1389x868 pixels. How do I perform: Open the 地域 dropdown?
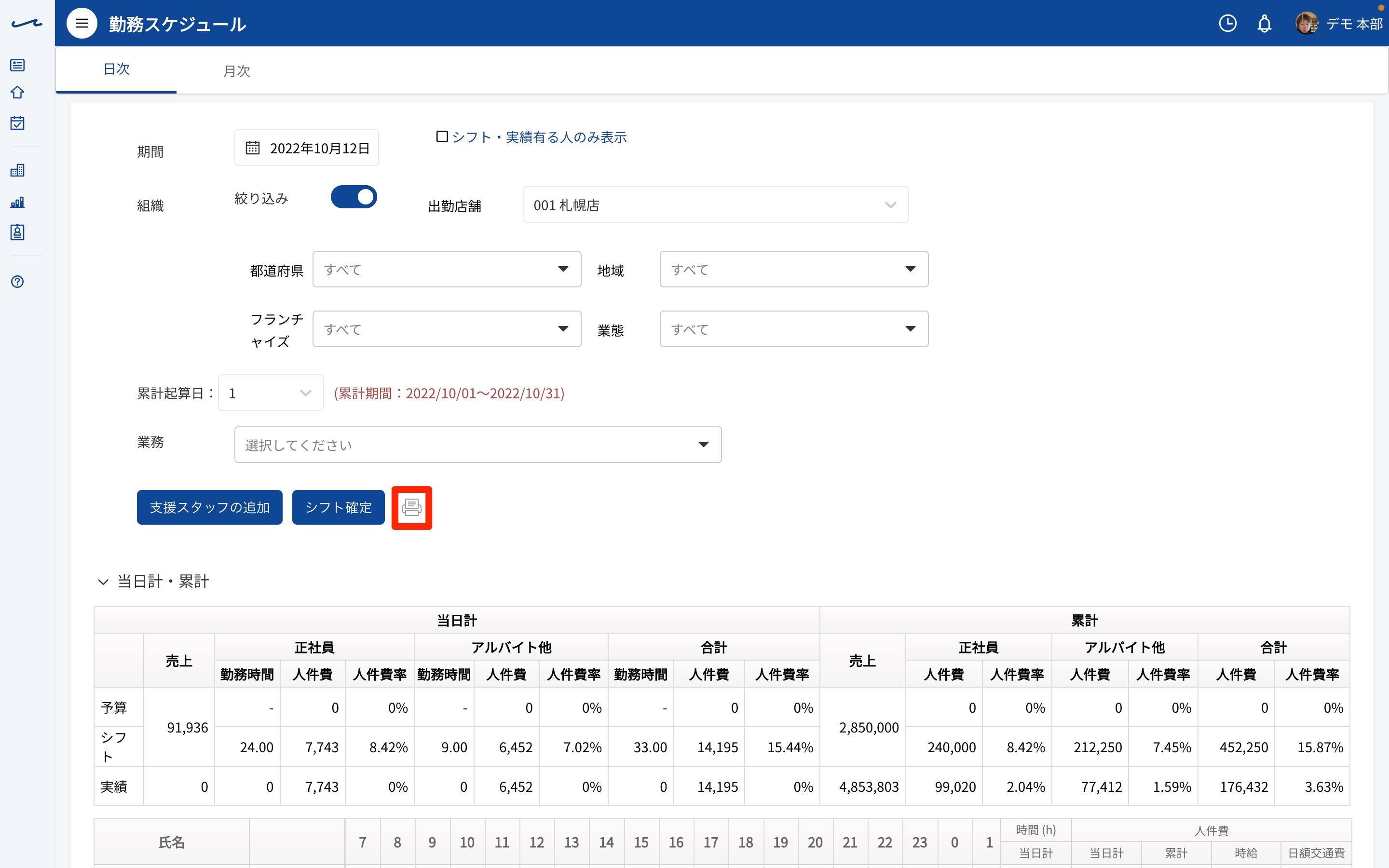point(794,269)
